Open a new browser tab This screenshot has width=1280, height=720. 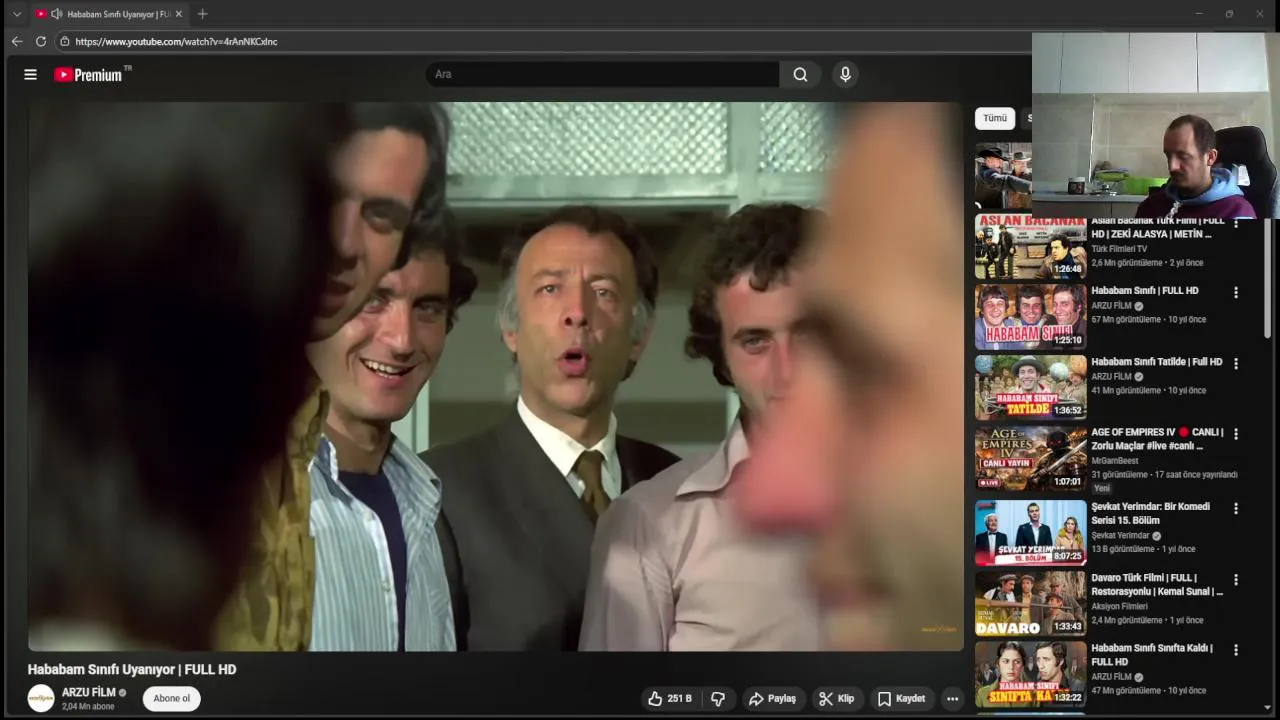coord(203,14)
